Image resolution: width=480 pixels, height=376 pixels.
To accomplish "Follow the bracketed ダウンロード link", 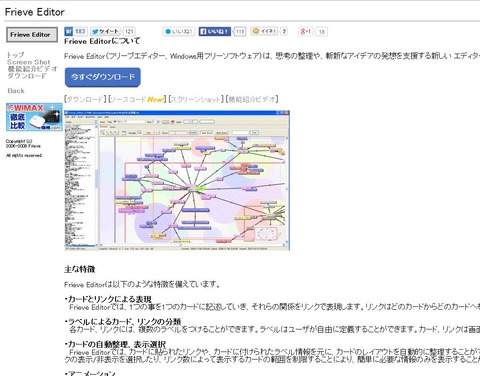I will pyautogui.click(x=85, y=99).
